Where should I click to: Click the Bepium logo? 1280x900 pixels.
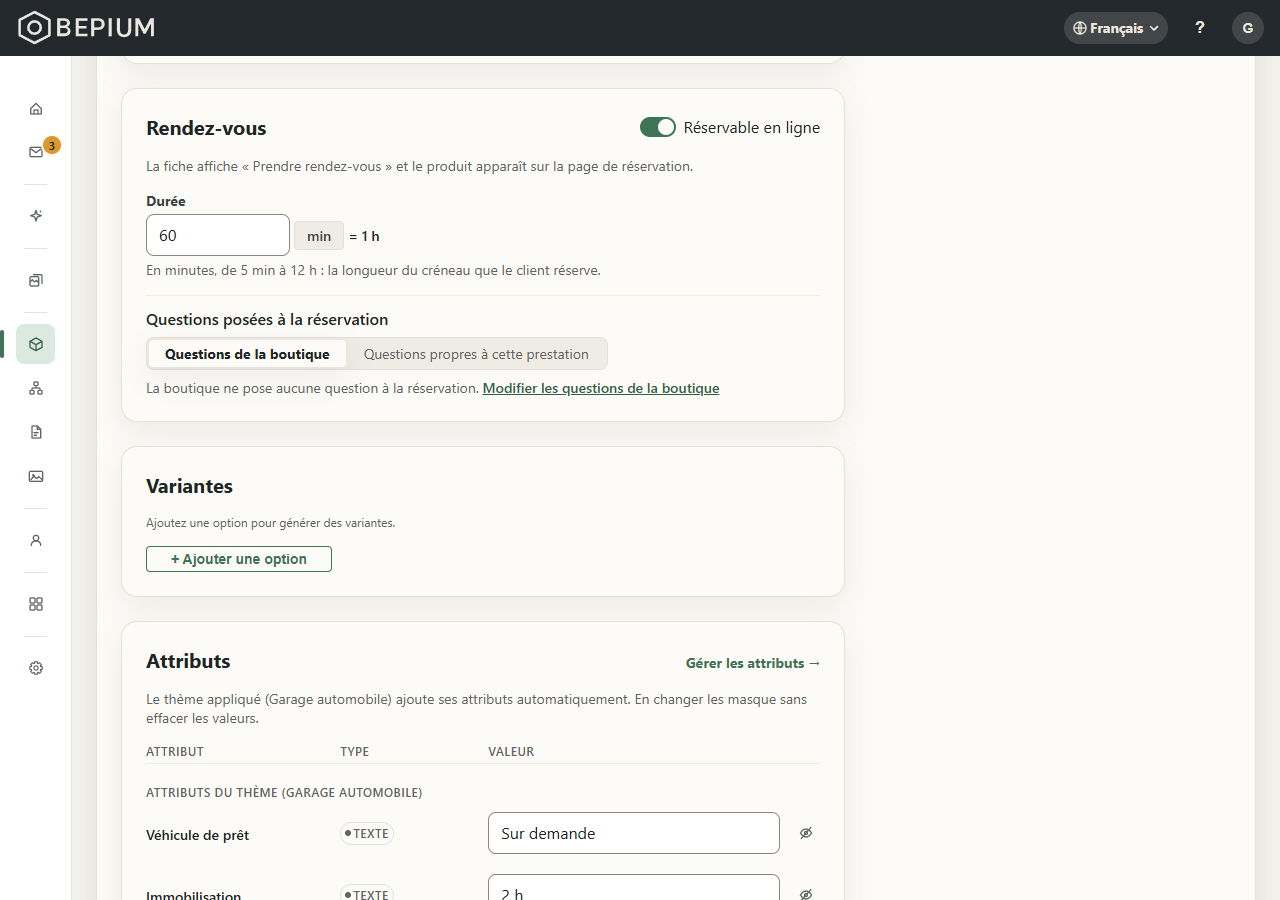tap(87, 28)
